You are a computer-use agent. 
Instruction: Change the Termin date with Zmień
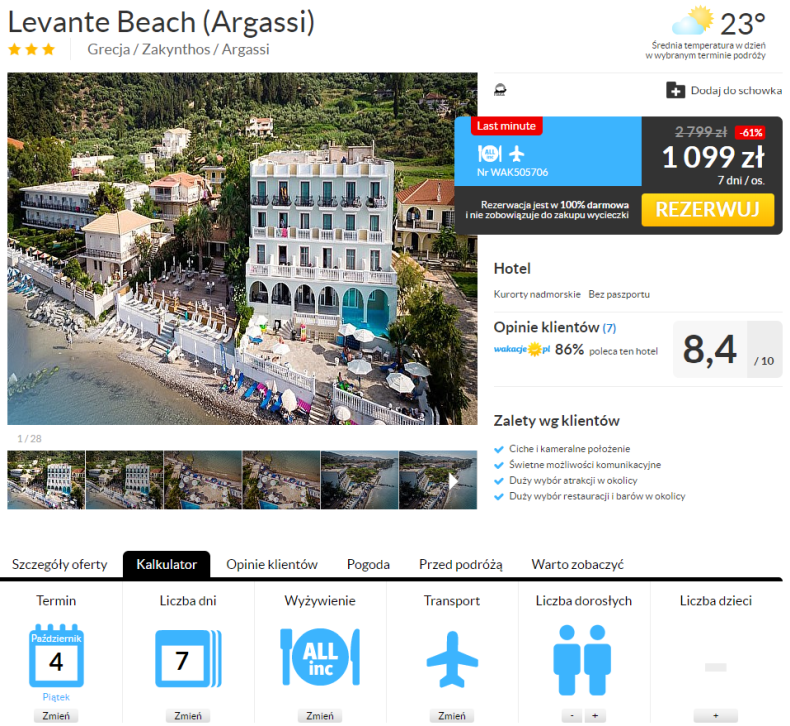point(56,716)
